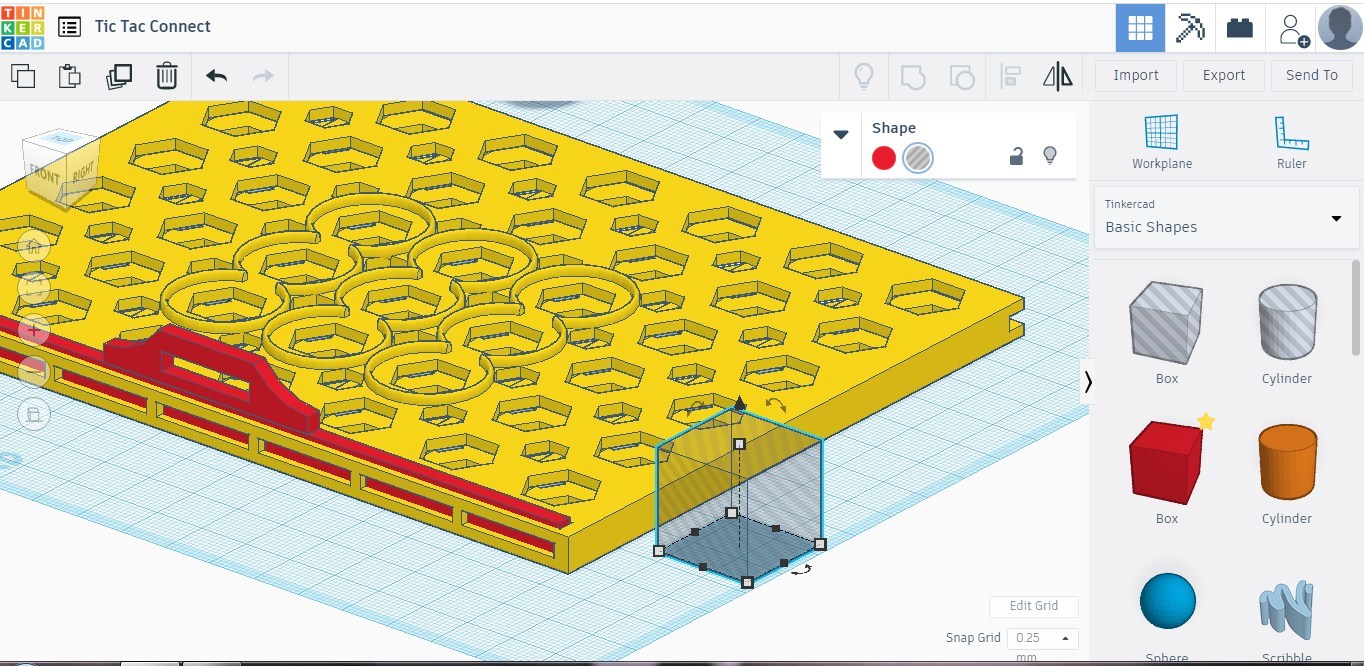Open the Blocks pickaxe mode

point(1190,28)
